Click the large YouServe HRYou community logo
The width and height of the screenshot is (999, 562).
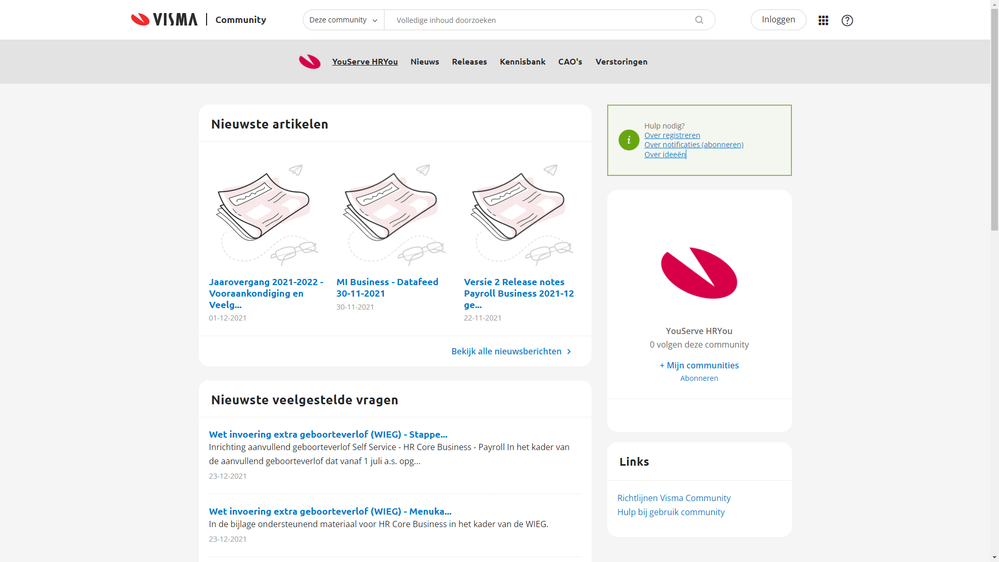click(699, 273)
